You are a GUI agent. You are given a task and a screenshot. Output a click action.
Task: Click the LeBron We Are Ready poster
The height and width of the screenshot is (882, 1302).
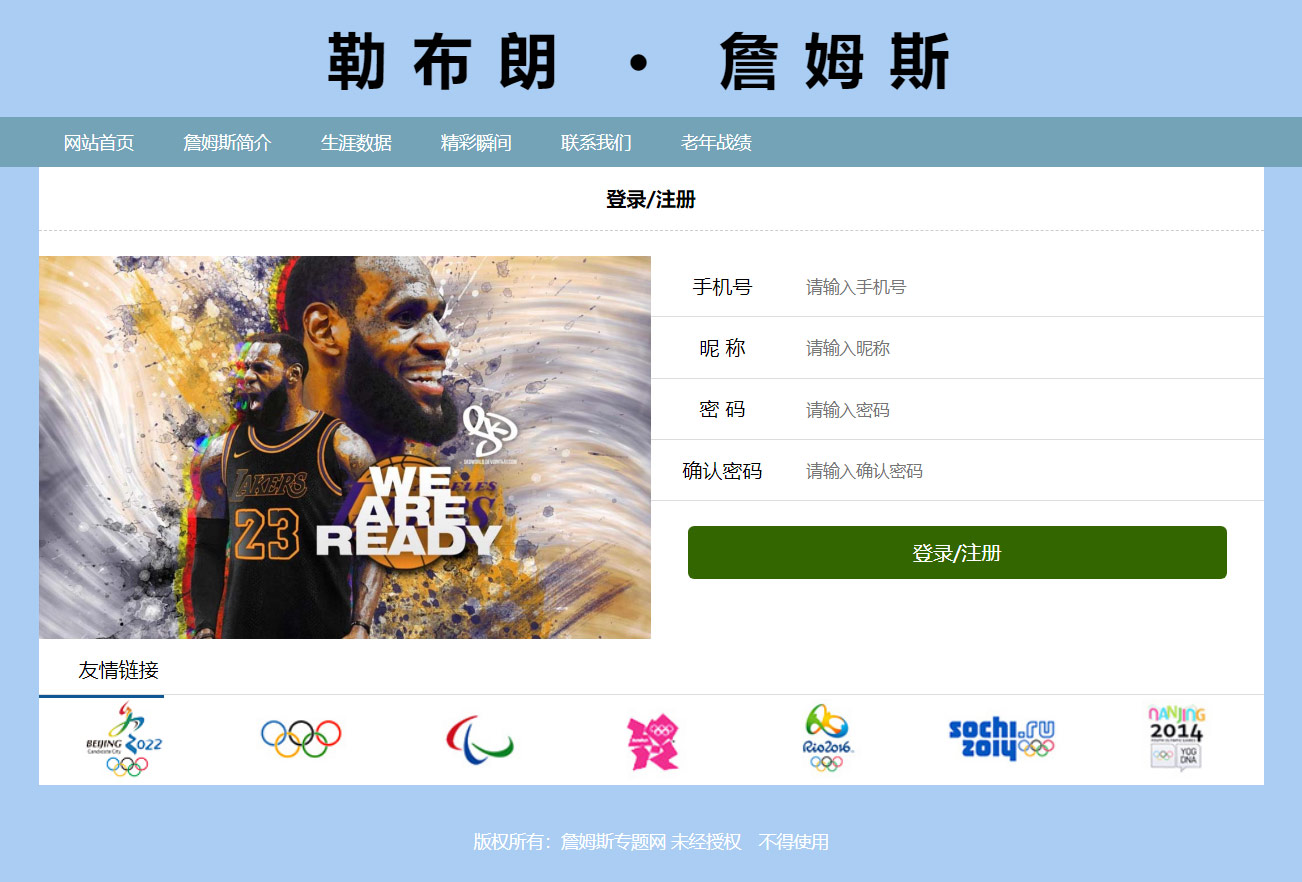pyautogui.click(x=345, y=447)
